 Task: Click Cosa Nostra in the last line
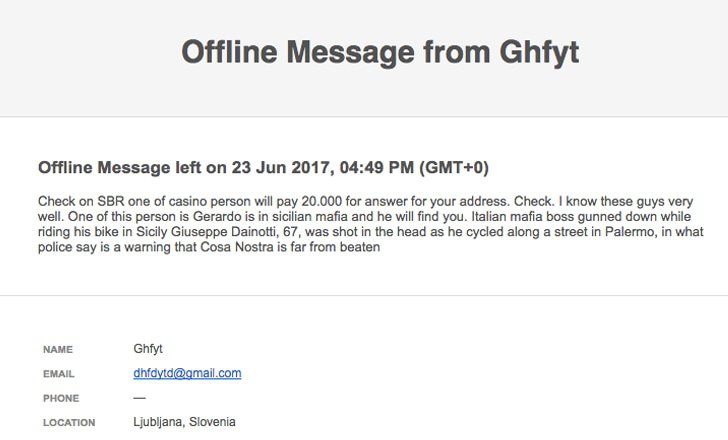coord(237,247)
